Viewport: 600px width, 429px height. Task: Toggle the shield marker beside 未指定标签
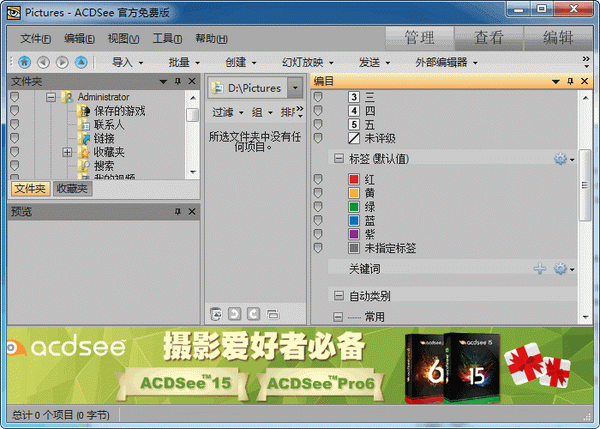(318, 248)
